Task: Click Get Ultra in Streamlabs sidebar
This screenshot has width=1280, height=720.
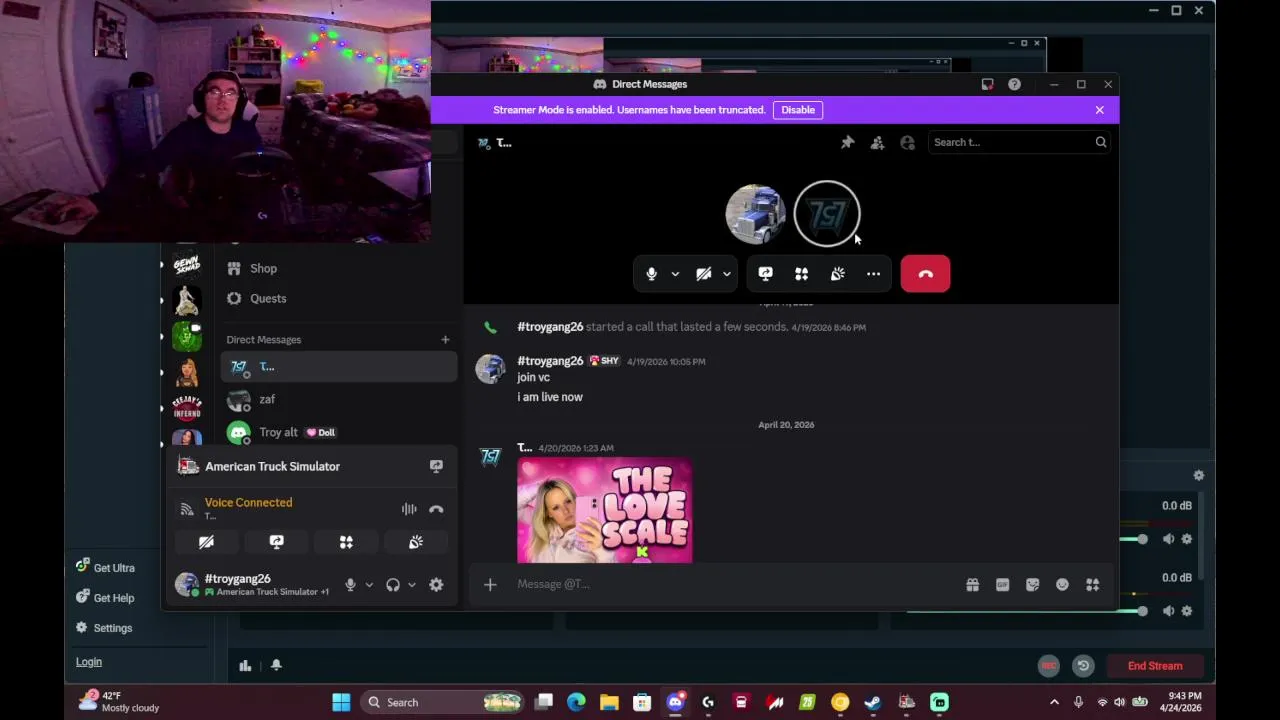Action: pos(105,568)
